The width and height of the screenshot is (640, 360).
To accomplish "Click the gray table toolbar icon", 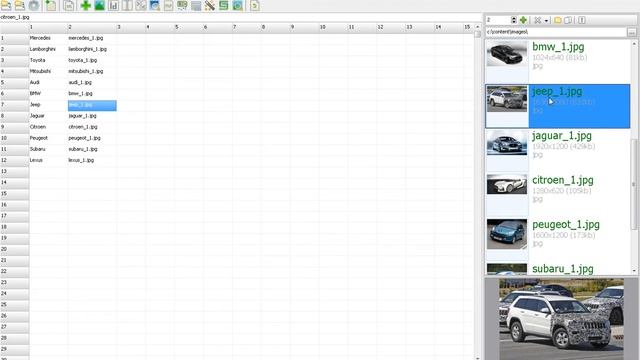I will (196, 5).
